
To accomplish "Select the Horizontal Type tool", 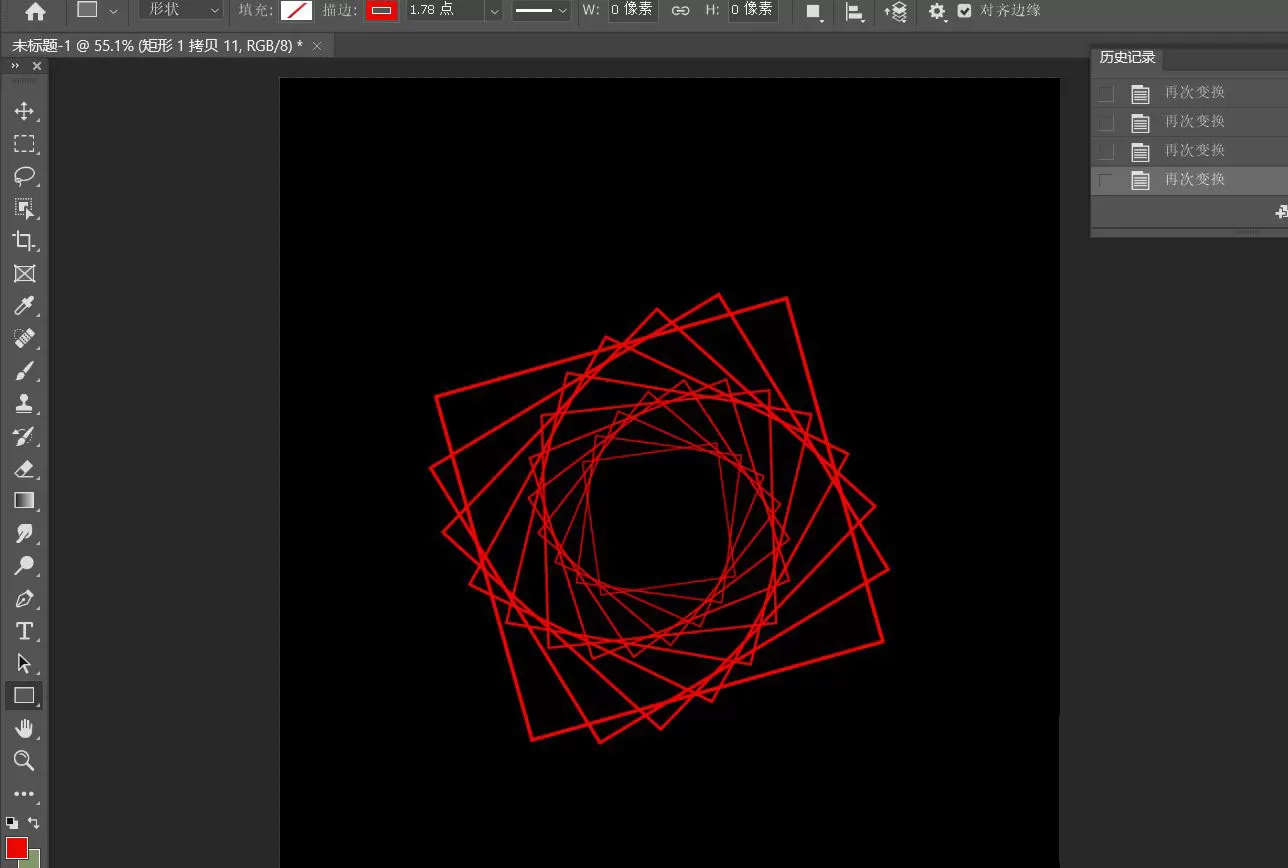I will click(24, 631).
